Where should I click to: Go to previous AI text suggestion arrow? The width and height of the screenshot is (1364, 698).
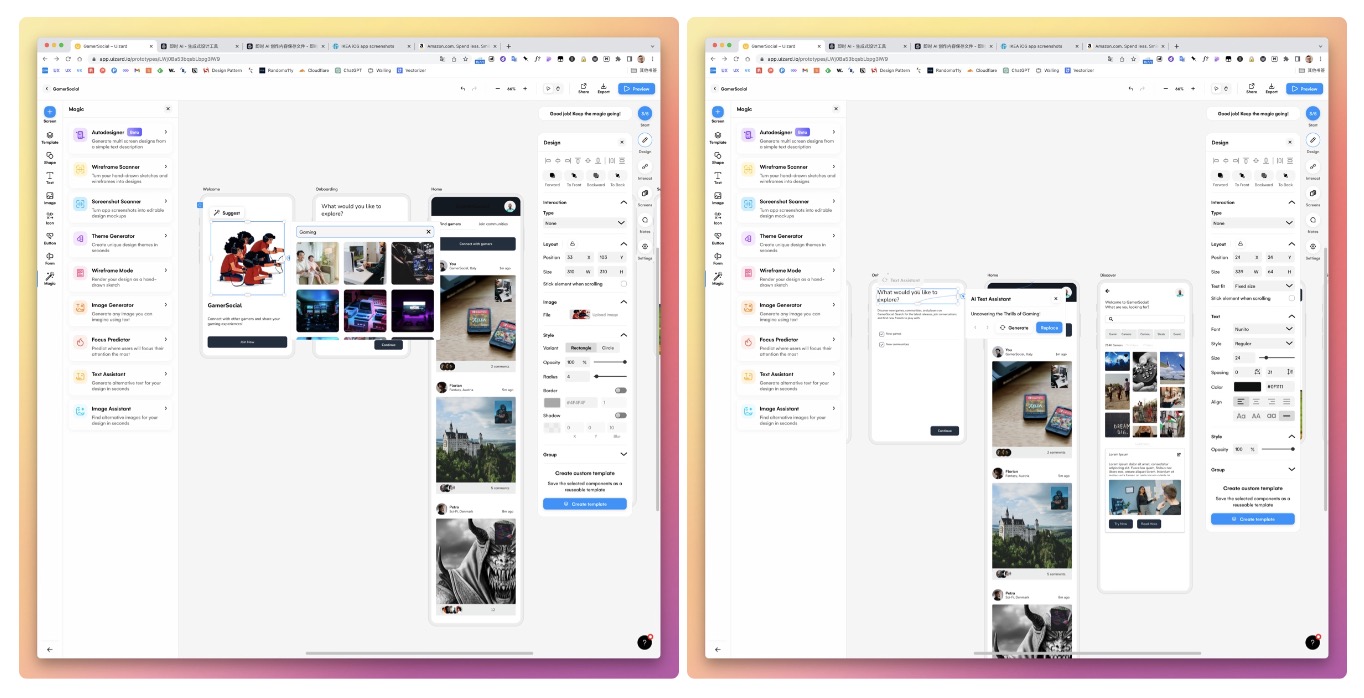click(x=977, y=327)
